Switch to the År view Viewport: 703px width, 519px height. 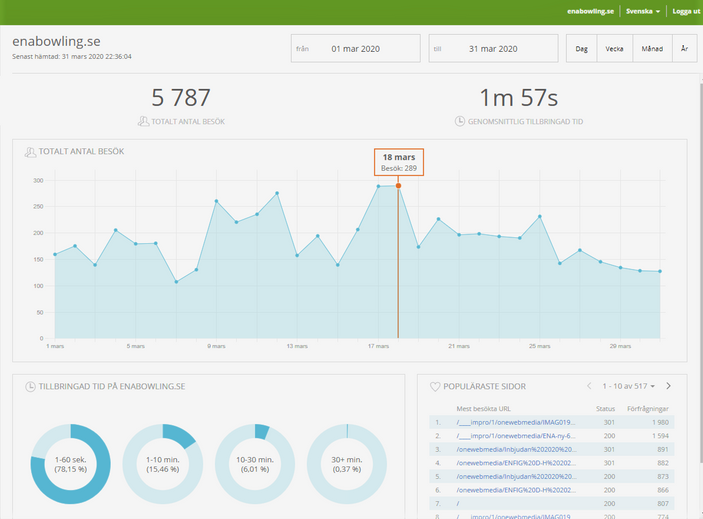coord(685,48)
